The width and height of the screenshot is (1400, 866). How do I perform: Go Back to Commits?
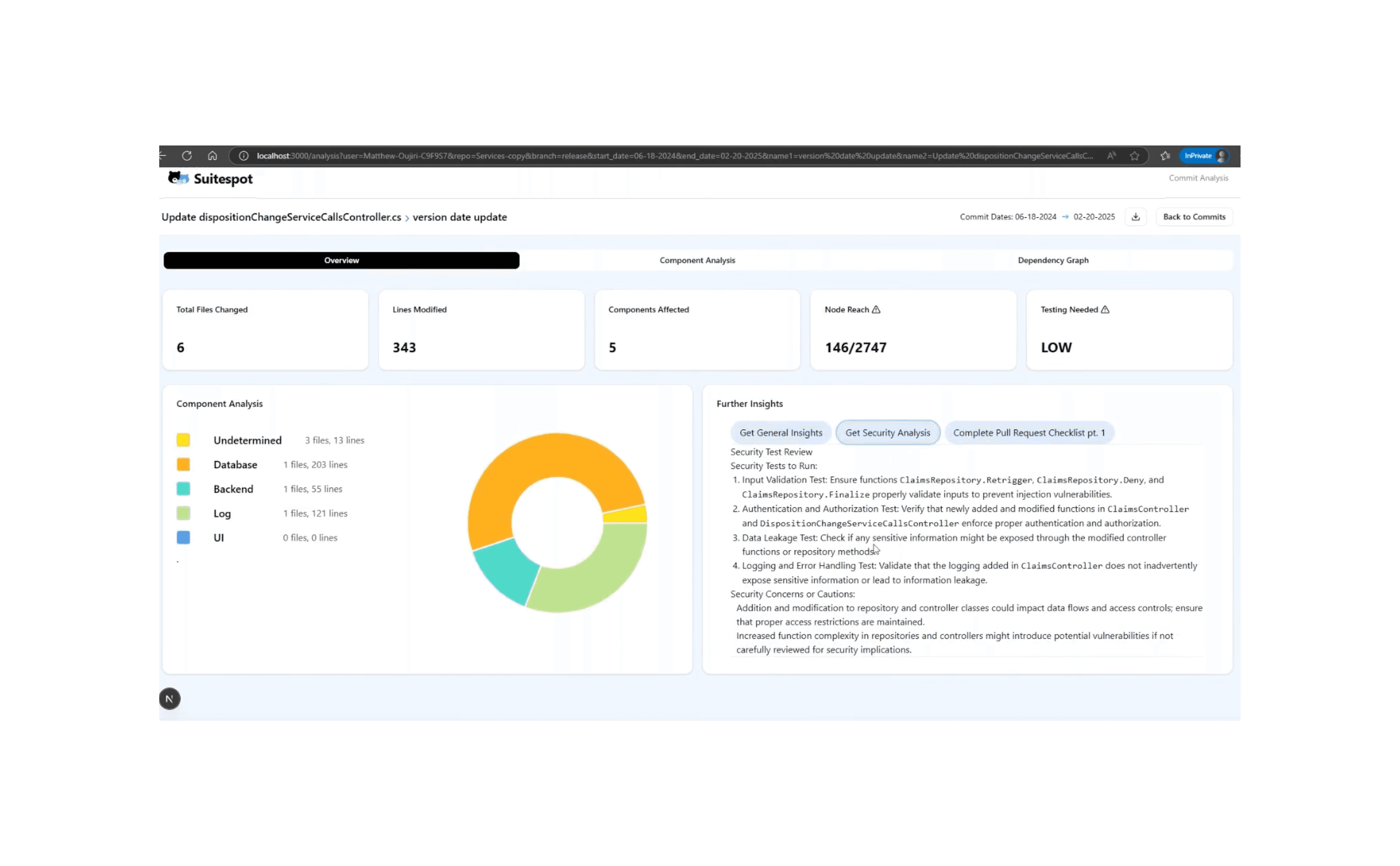click(x=1194, y=217)
